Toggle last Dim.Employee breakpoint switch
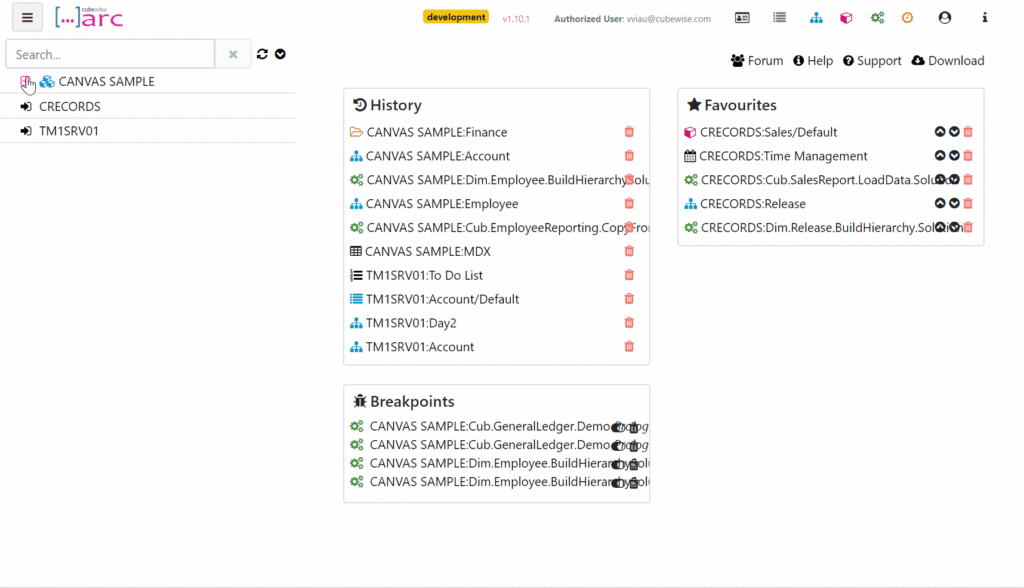 (618, 482)
